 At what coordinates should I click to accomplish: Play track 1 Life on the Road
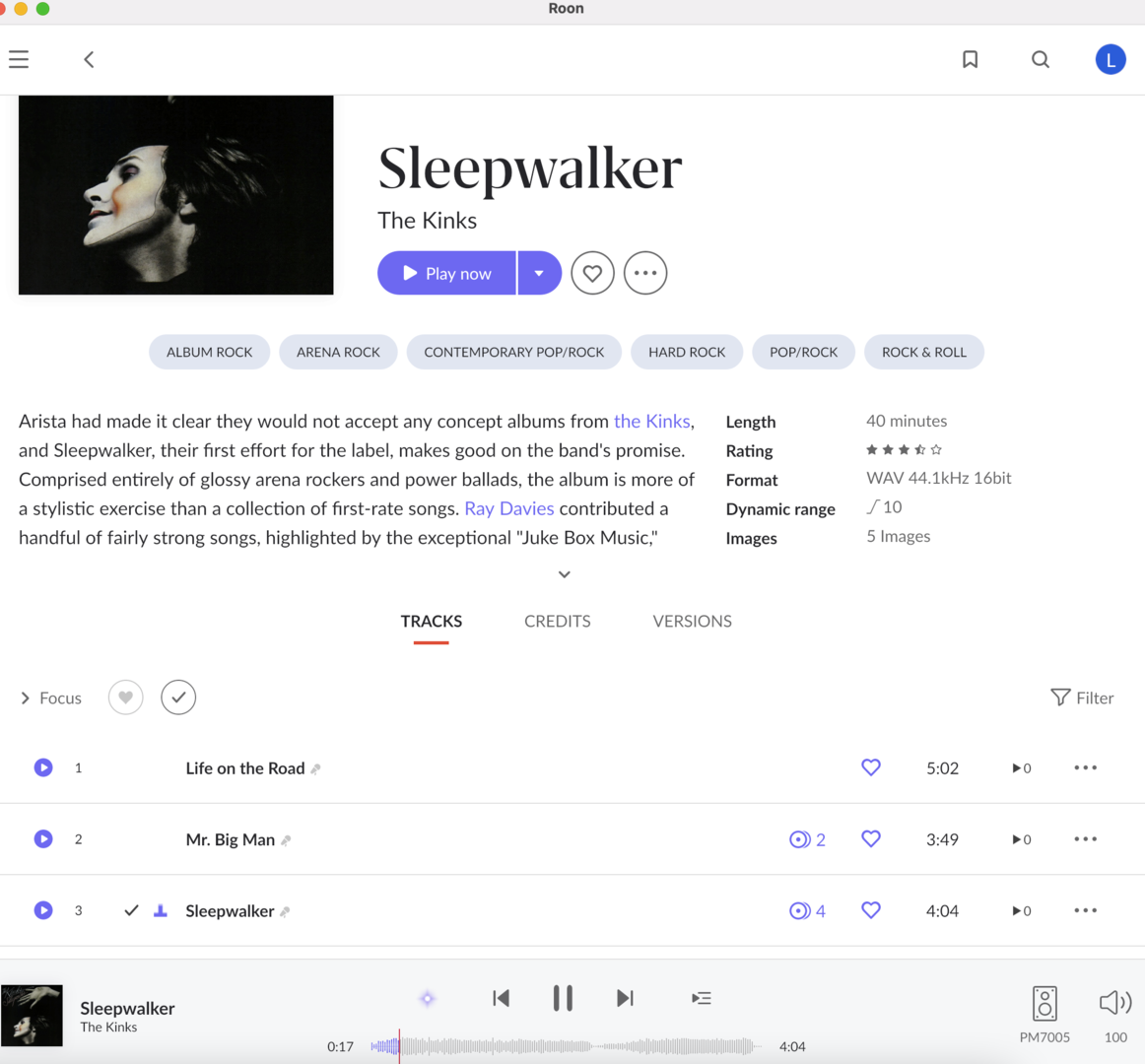click(x=43, y=767)
